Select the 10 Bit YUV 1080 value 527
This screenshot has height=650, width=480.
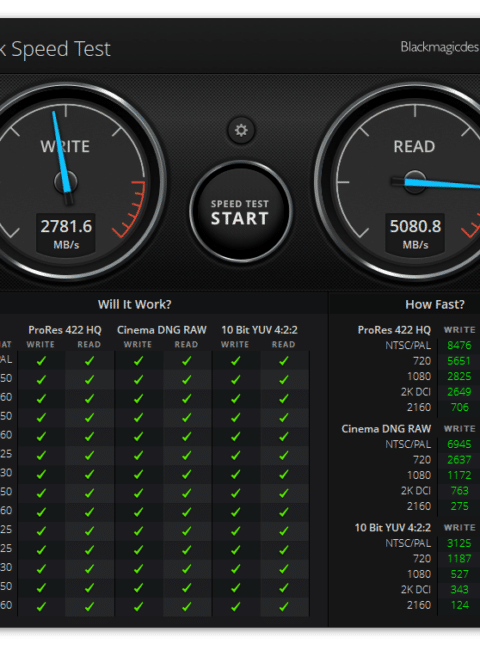[x=460, y=574]
